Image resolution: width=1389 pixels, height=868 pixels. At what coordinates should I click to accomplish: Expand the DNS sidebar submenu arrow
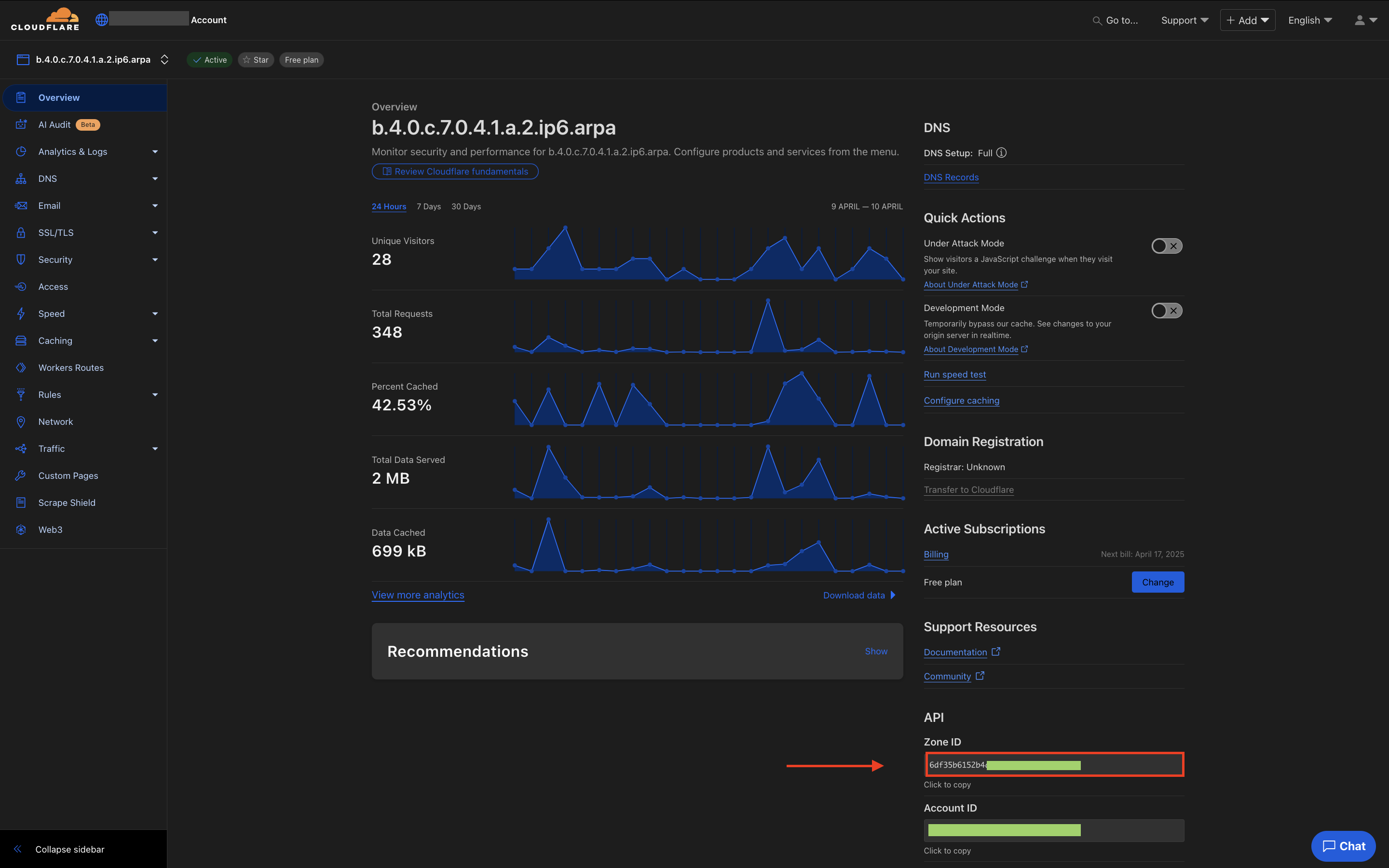[155, 178]
